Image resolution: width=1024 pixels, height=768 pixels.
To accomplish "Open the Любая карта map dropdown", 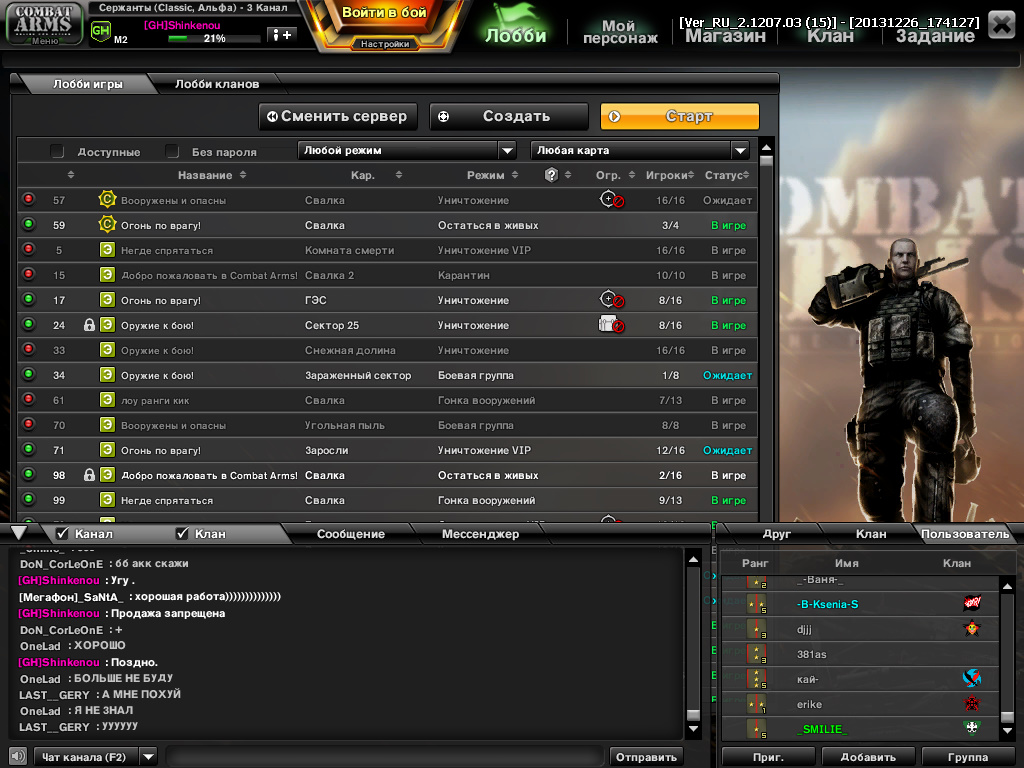I will tap(639, 150).
